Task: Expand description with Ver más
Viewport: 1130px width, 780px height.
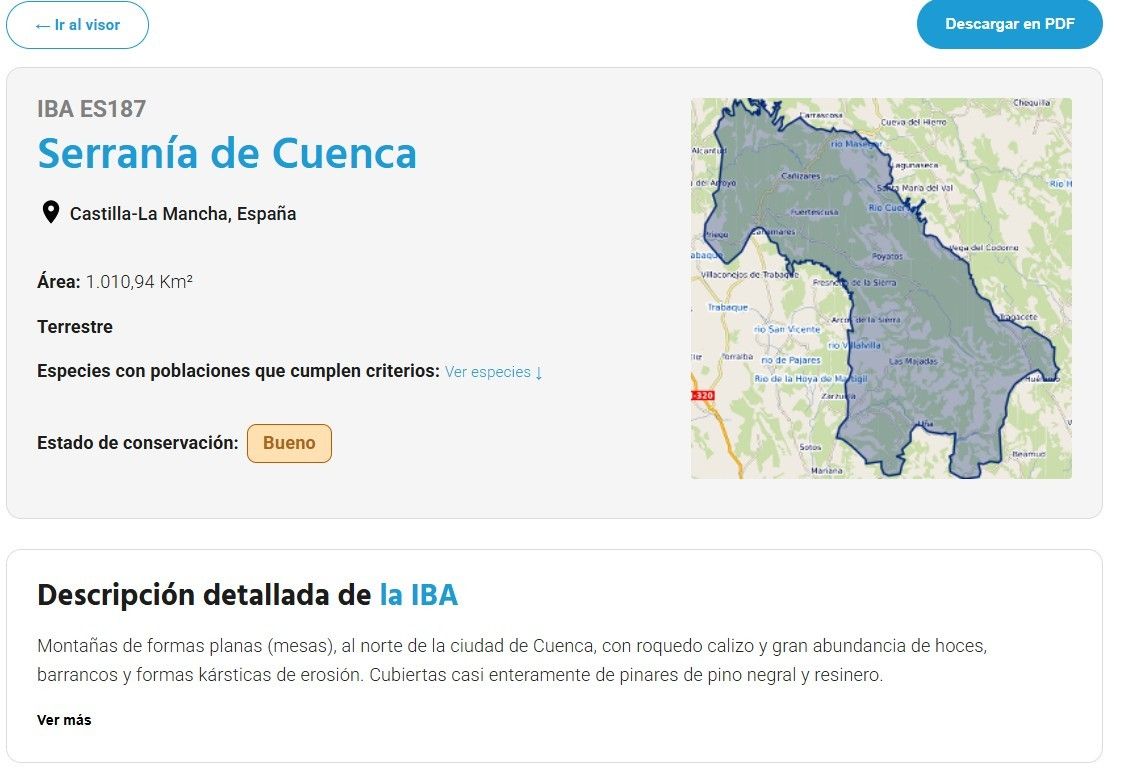Action: 64,720
